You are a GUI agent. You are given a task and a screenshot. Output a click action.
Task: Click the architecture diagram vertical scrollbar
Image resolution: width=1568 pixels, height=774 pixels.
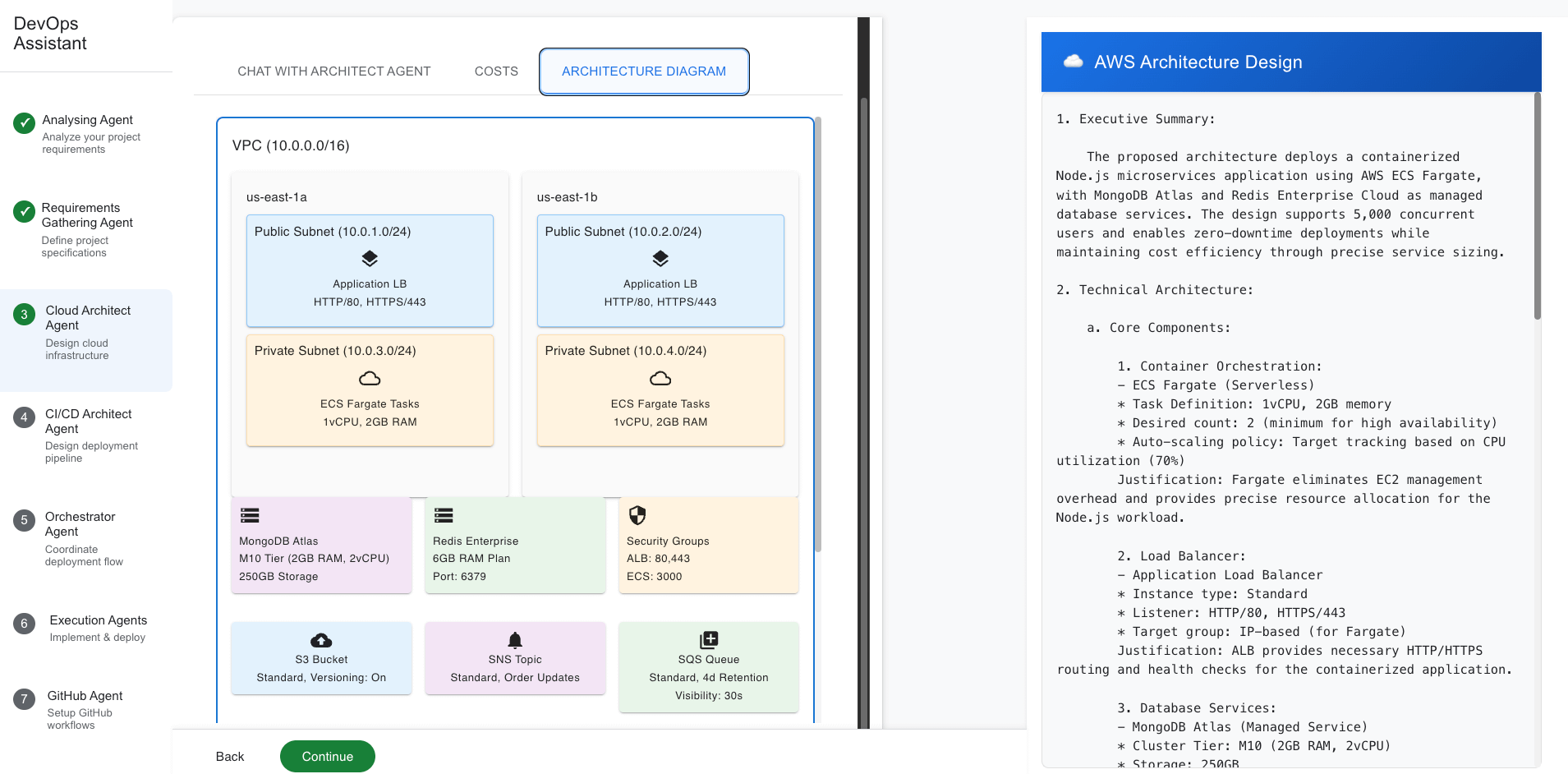[818, 334]
